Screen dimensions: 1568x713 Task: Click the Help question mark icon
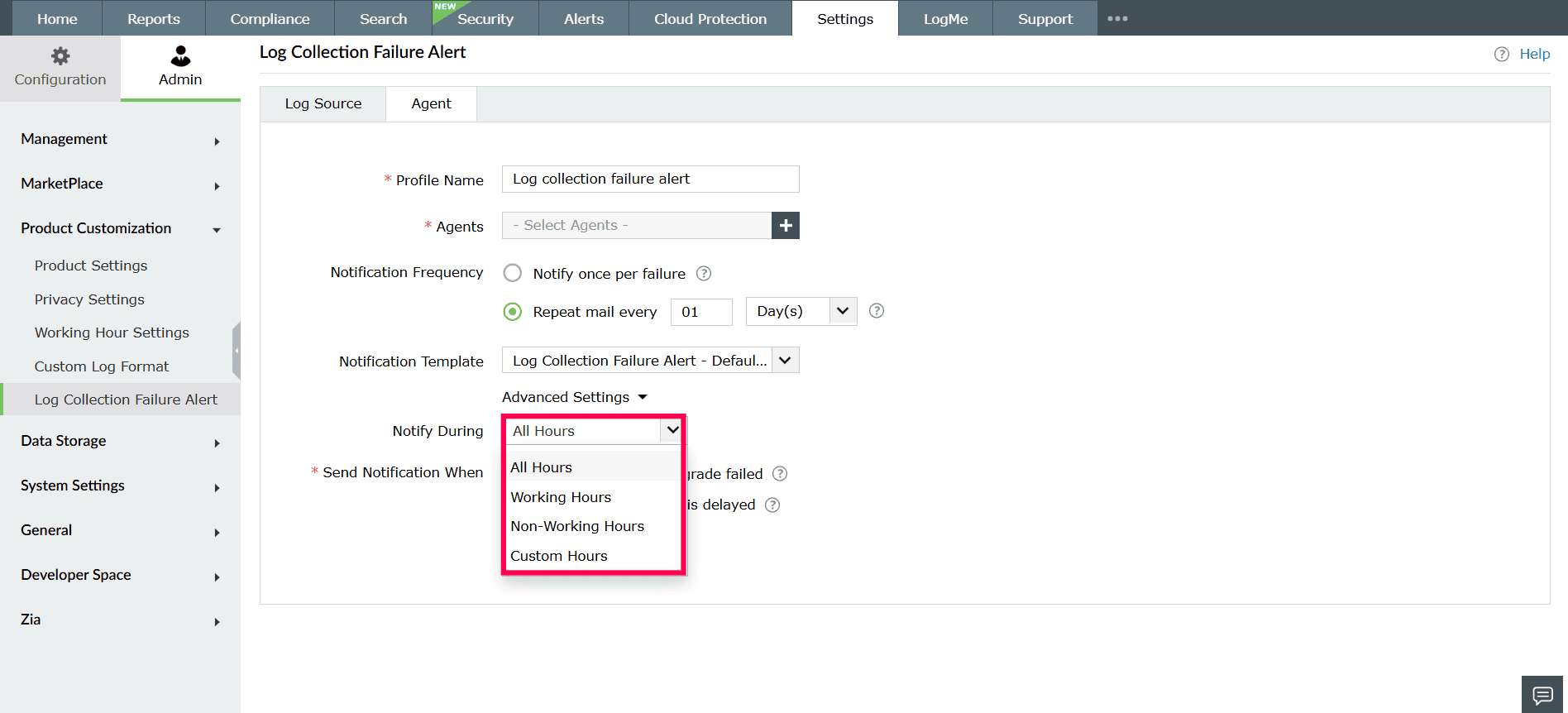[1502, 54]
